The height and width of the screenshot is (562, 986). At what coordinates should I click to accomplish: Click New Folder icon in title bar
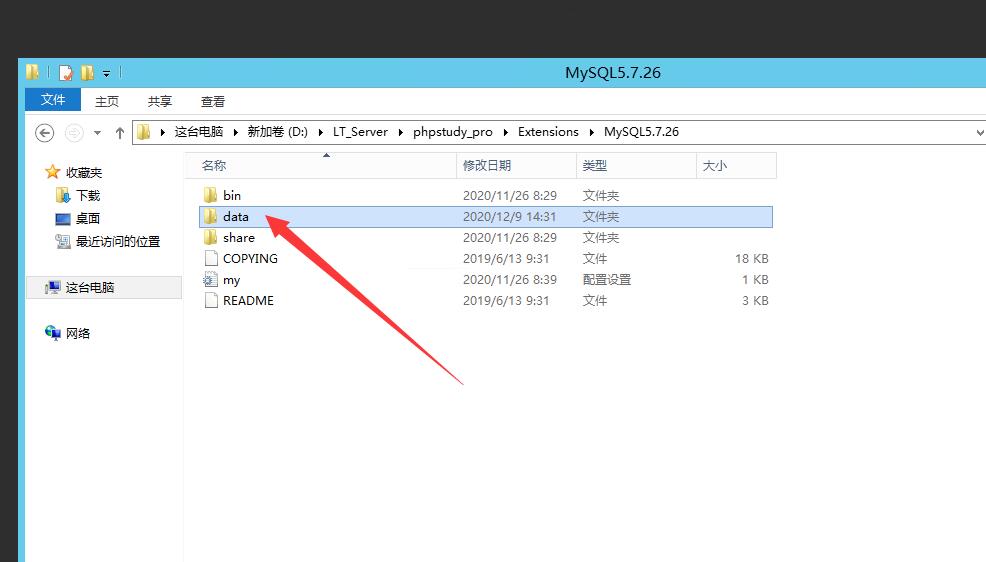tap(88, 73)
